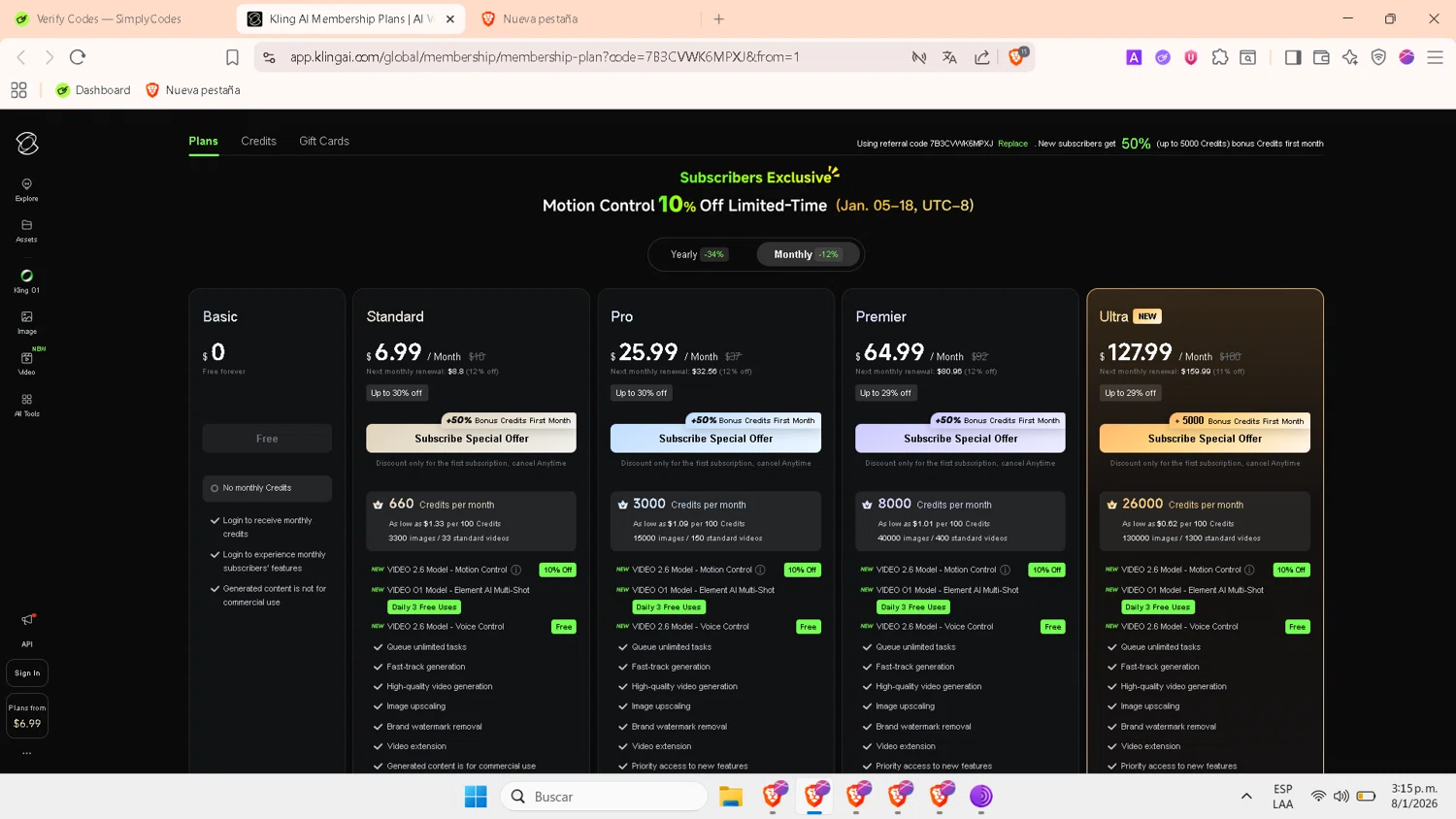Click the info icon on Premier Motion Control
Screen dimensions: 1456x819
[x=1005, y=570]
